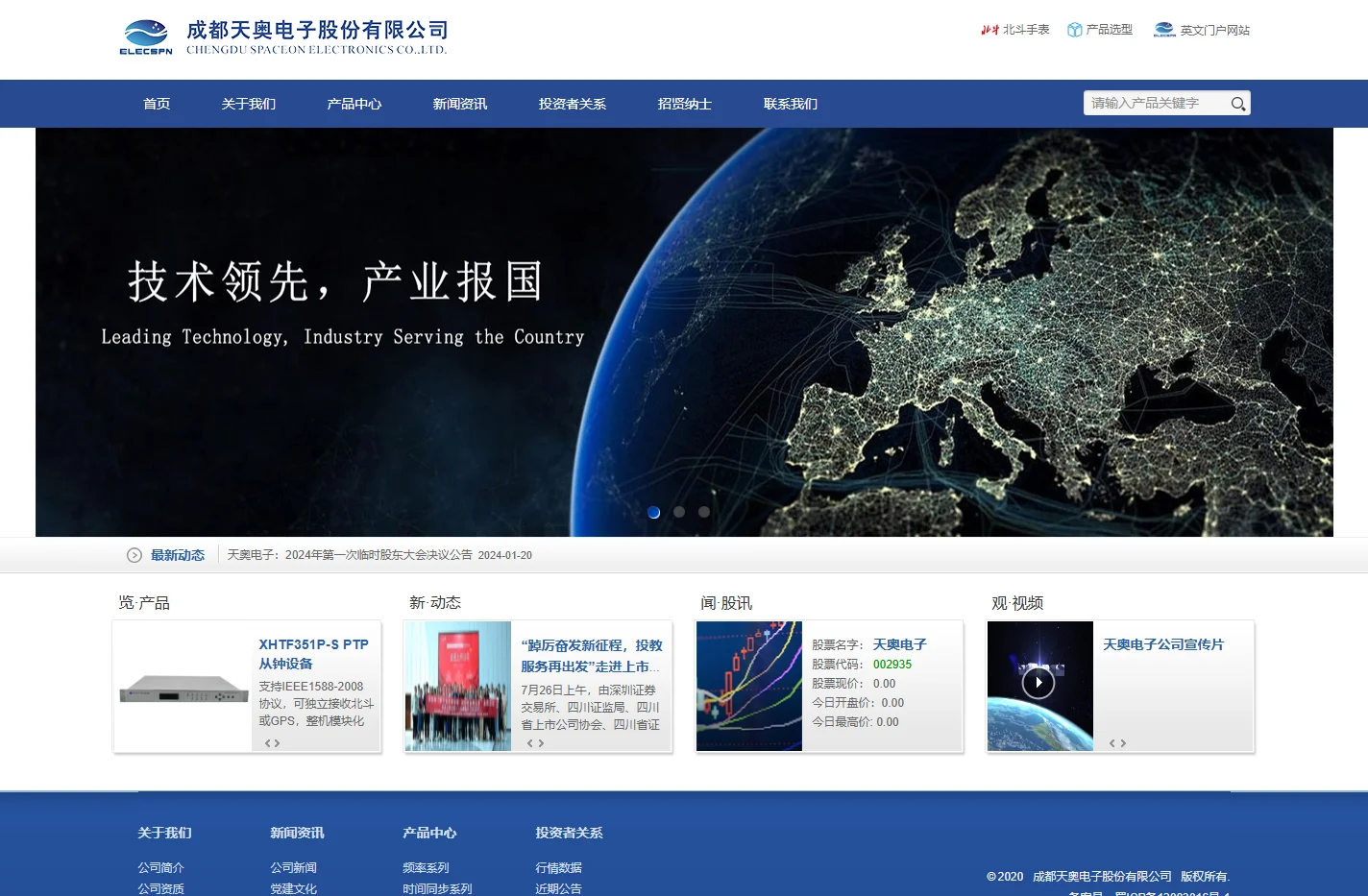Image resolution: width=1368 pixels, height=896 pixels.
Task: Show previous item in 览·产品 card
Action: 268,743
